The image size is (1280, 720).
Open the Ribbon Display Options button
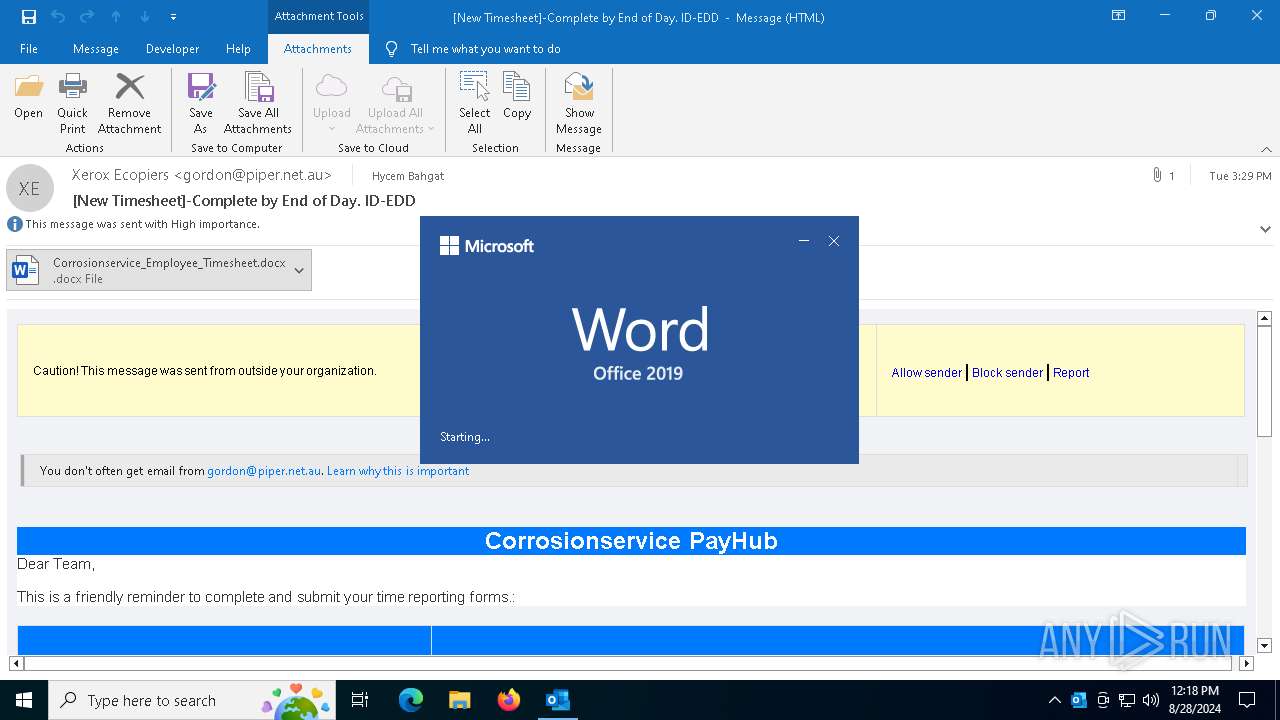coord(1119,16)
